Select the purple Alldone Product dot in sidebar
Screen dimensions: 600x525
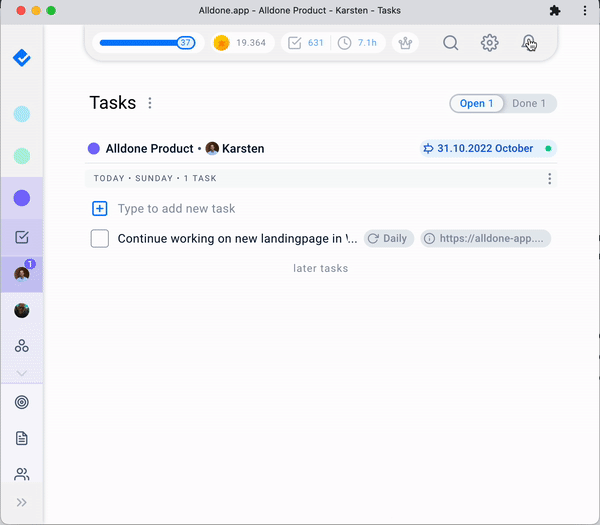pyautogui.click(x=22, y=198)
